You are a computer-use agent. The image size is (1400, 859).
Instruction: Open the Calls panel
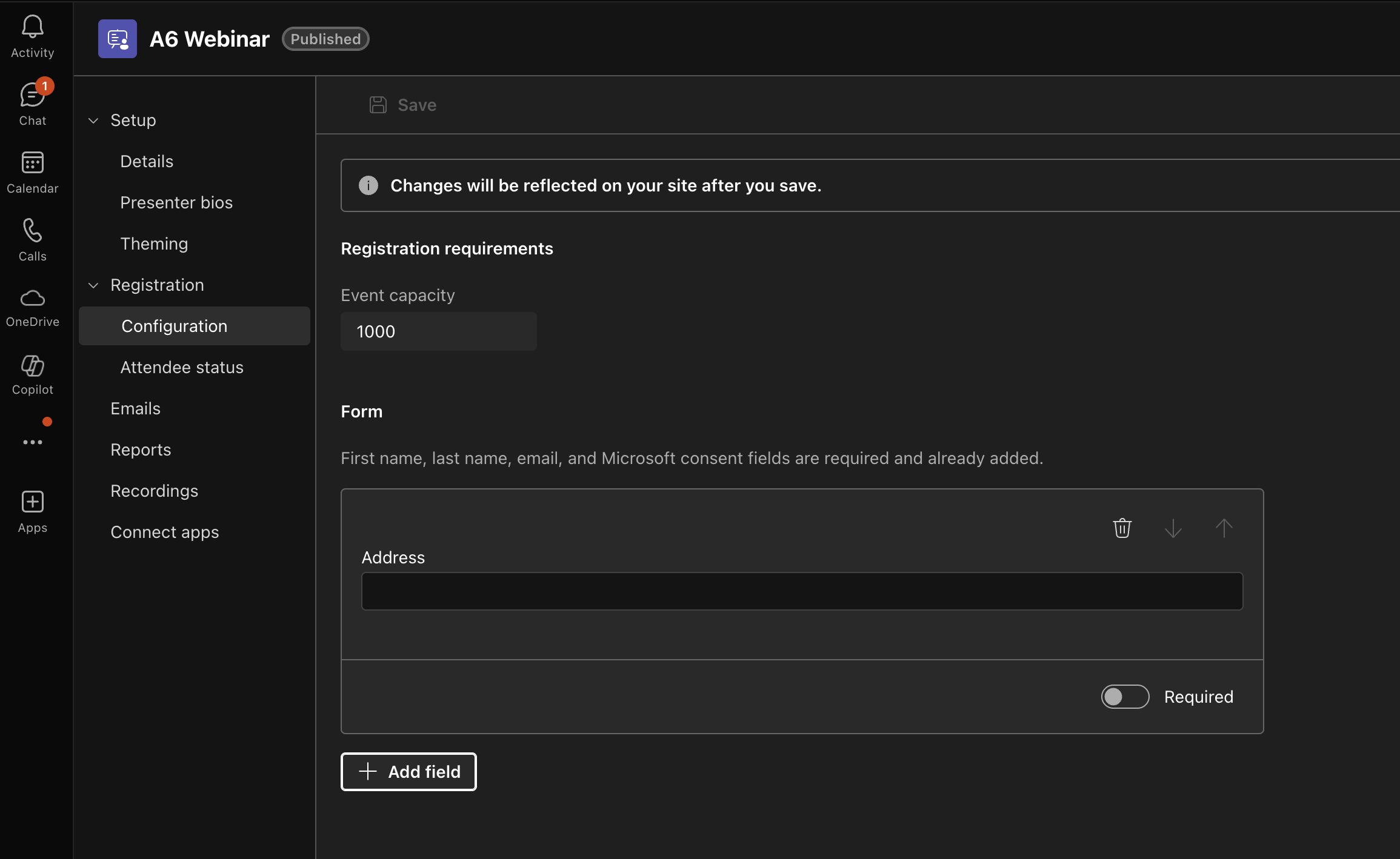pyautogui.click(x=32, y=239)
